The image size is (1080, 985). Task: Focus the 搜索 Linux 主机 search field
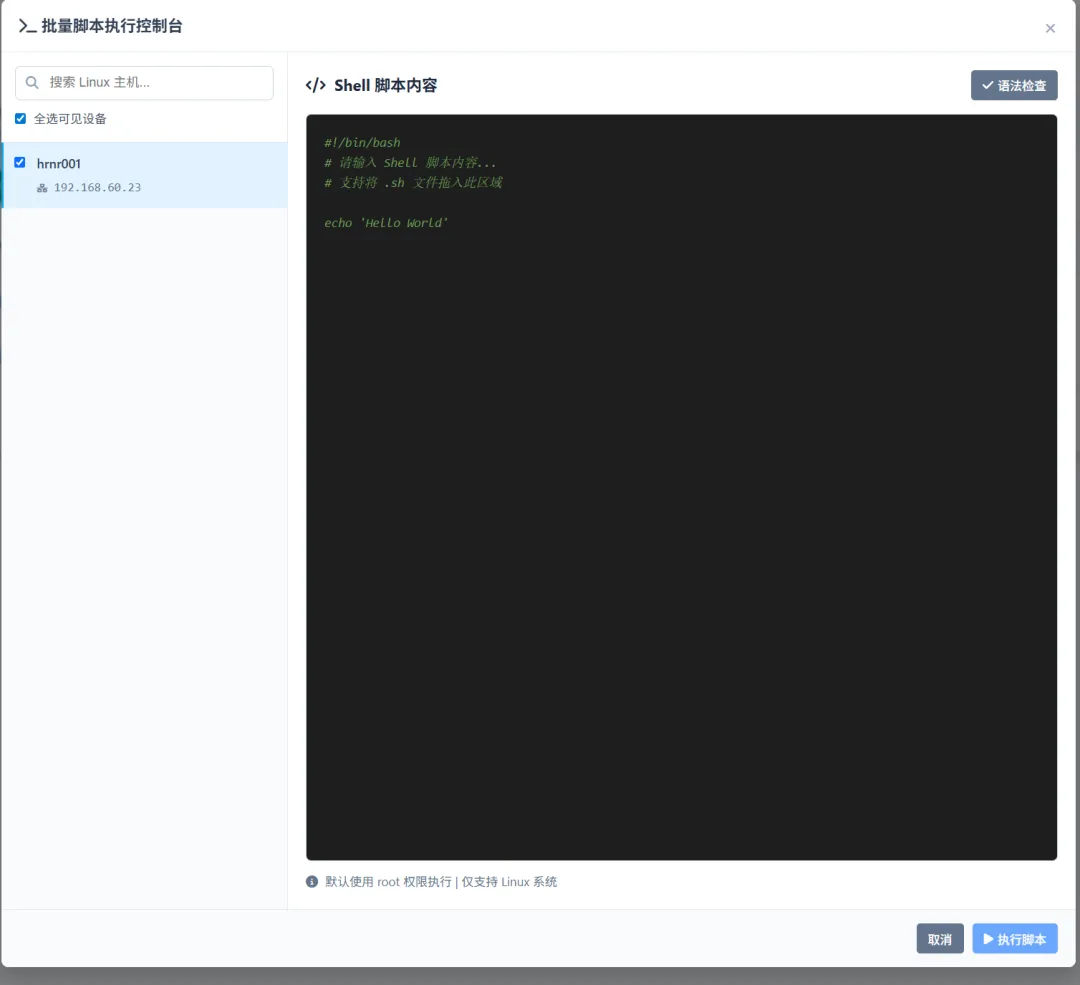[x=144, y=83]
